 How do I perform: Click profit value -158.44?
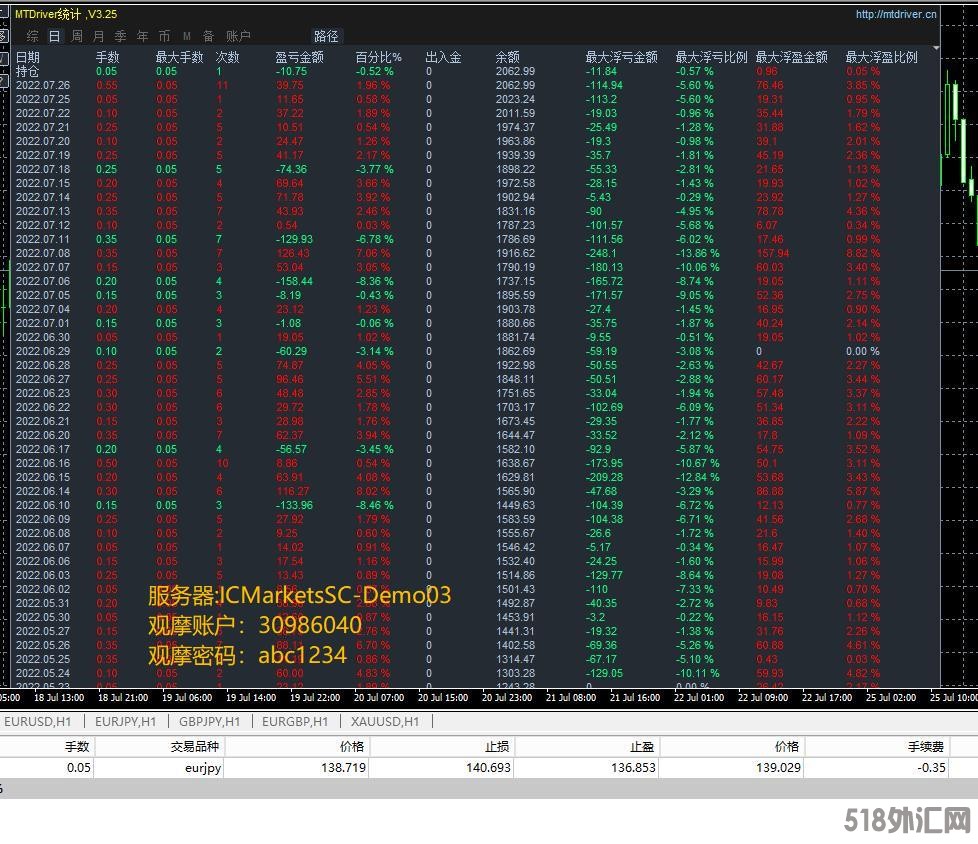point(294,281)
